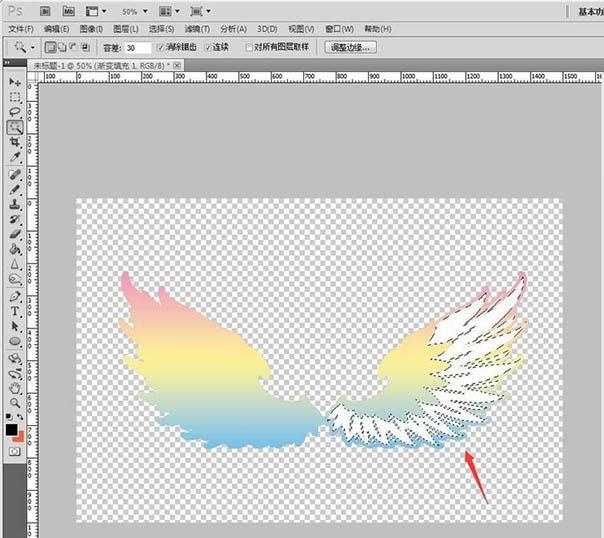
Task: Select the History Brush tool
Action: 15,220
